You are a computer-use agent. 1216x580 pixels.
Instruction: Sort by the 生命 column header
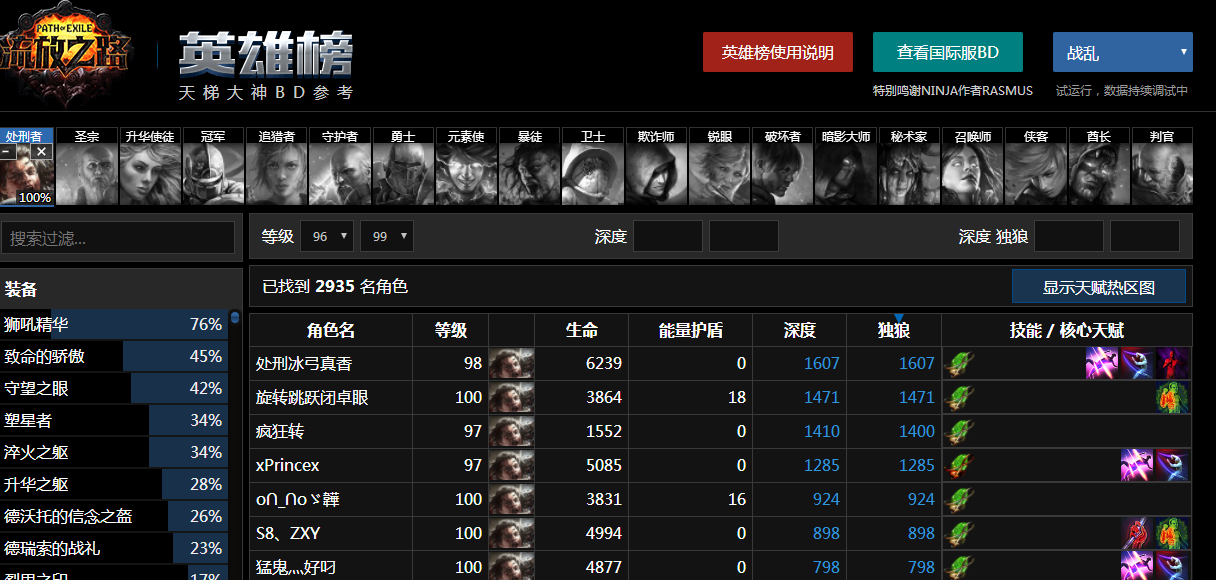click(581, 330)
